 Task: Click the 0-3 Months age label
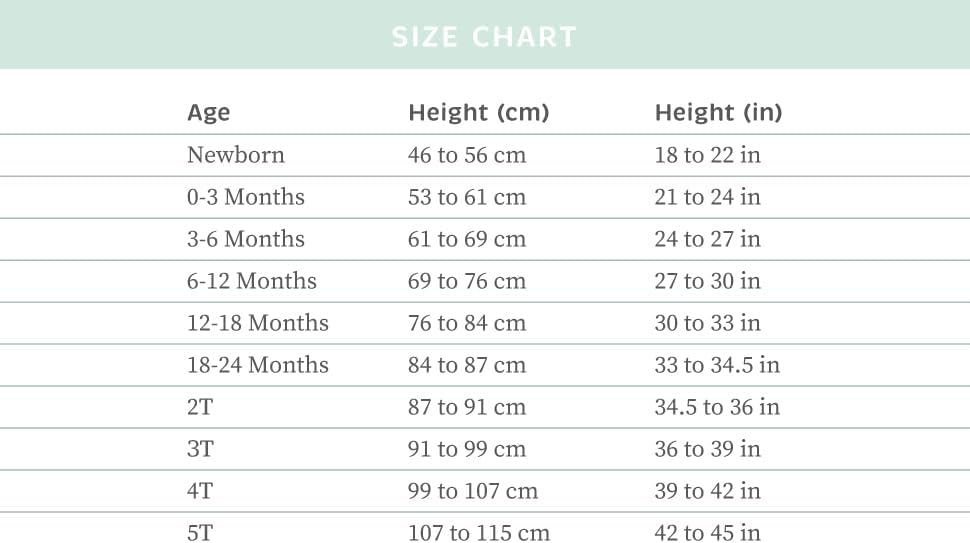point(245,197)
